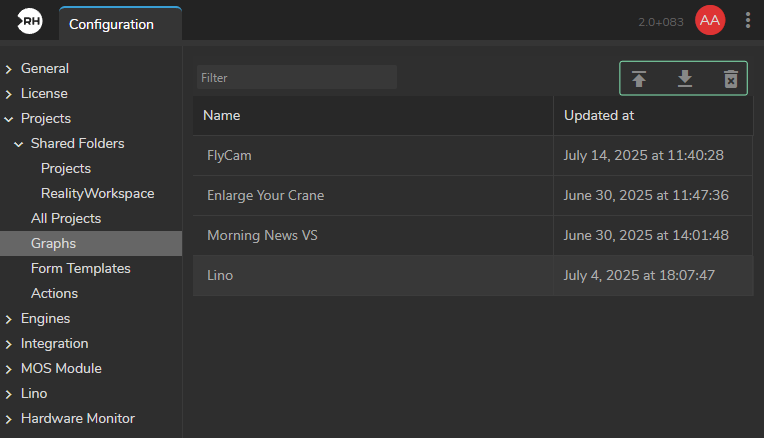Click in the Filter input field
Image resolution: width=764 pixels, height=438 pixels.
point(296,78)
